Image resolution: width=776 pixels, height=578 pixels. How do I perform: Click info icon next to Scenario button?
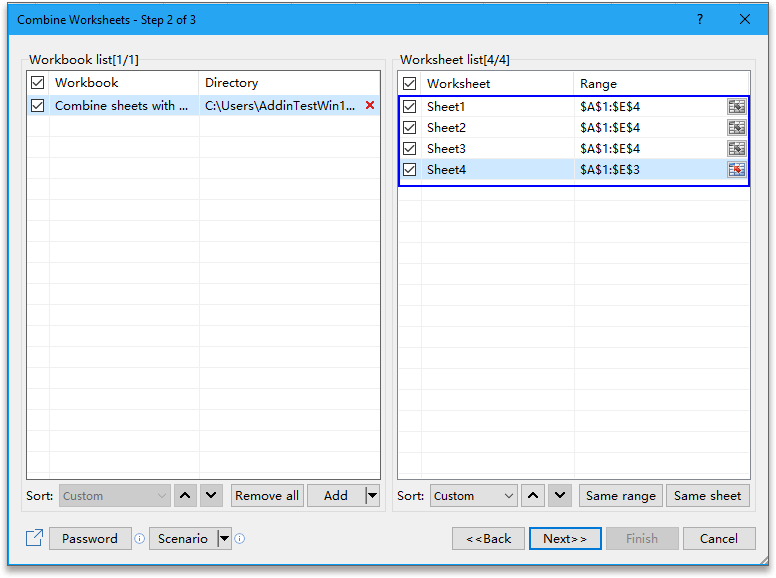(240, 538)
